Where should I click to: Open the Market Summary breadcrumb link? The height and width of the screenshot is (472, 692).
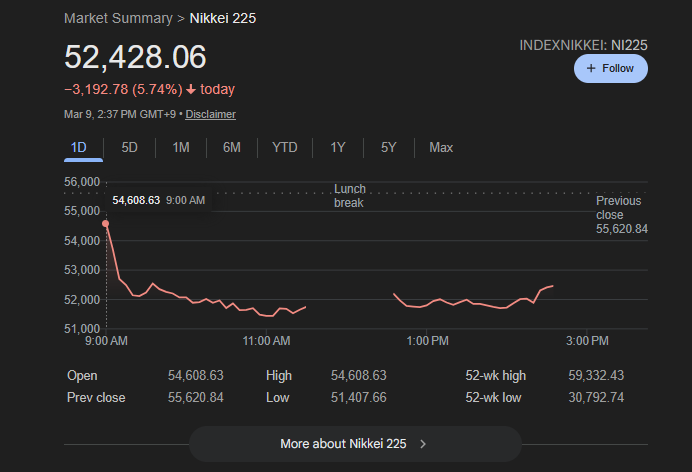click(116, 18)
